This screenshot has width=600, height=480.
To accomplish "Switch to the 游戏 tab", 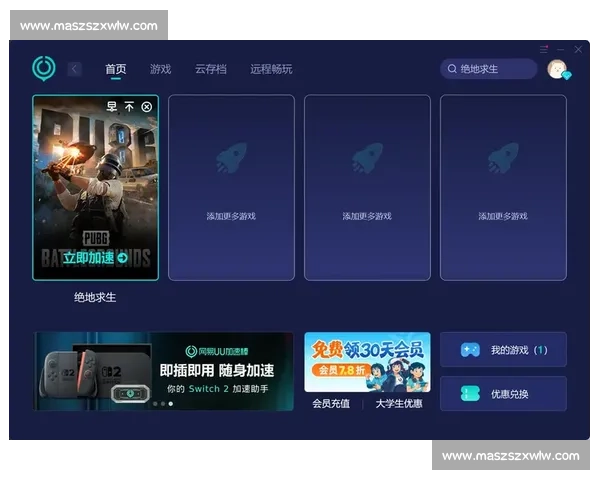I will click(x=160, y=69).
